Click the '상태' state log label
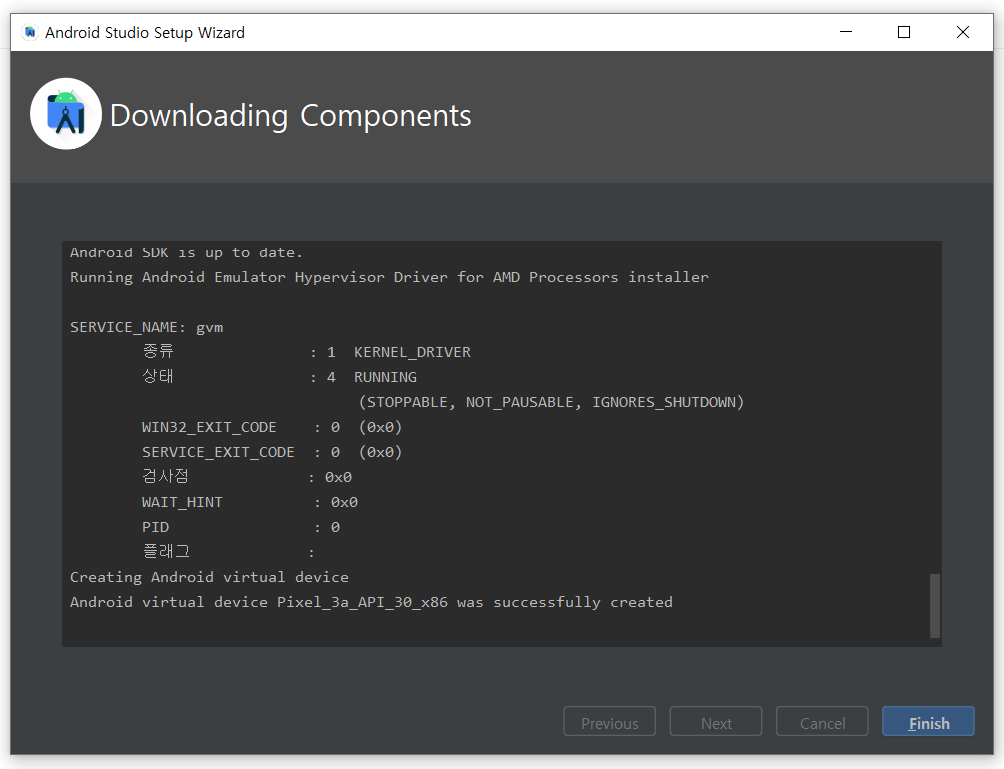1004x769 pixels. [158, 376]
